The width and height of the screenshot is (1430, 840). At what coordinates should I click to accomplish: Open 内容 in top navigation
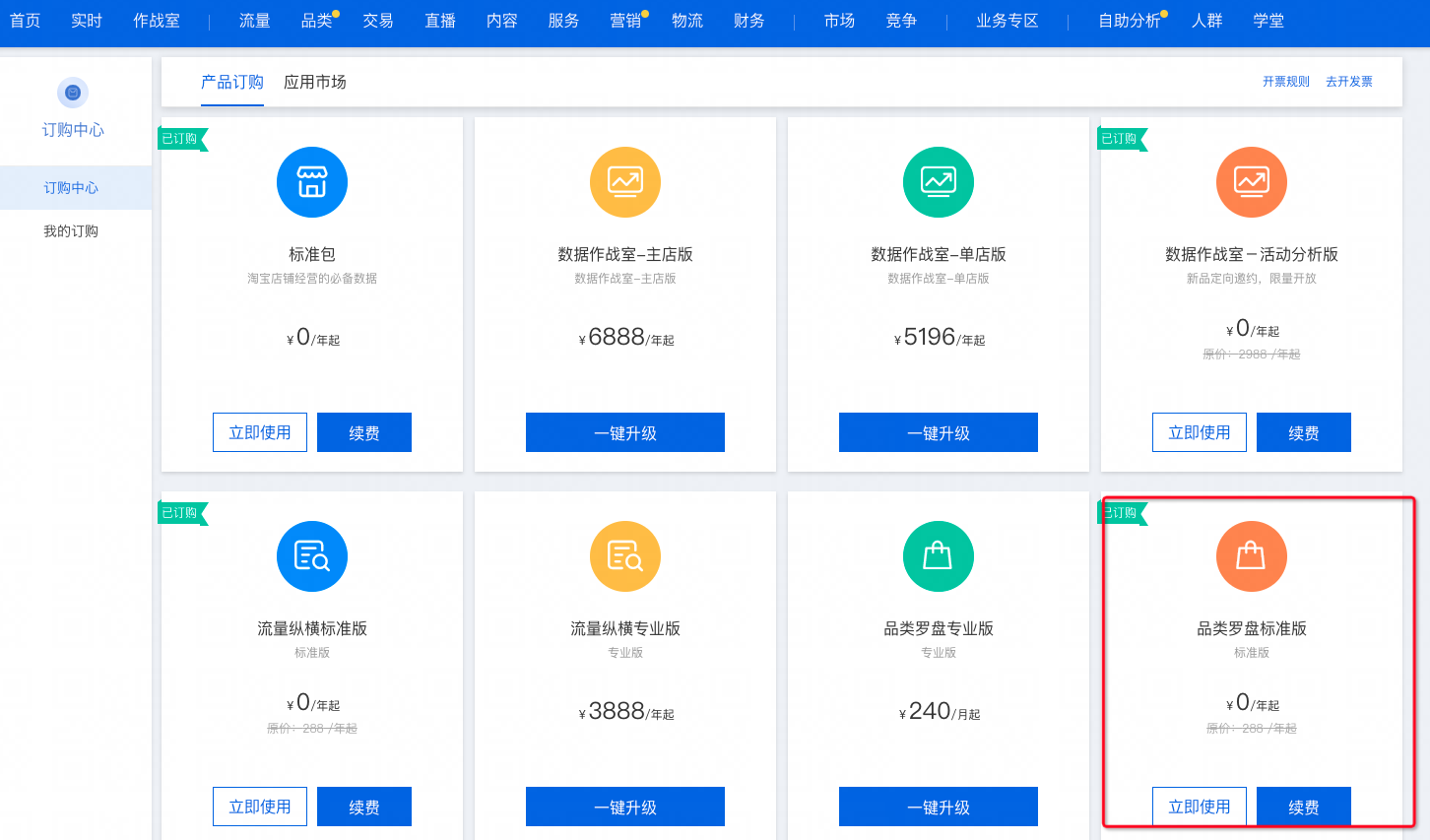502,21
